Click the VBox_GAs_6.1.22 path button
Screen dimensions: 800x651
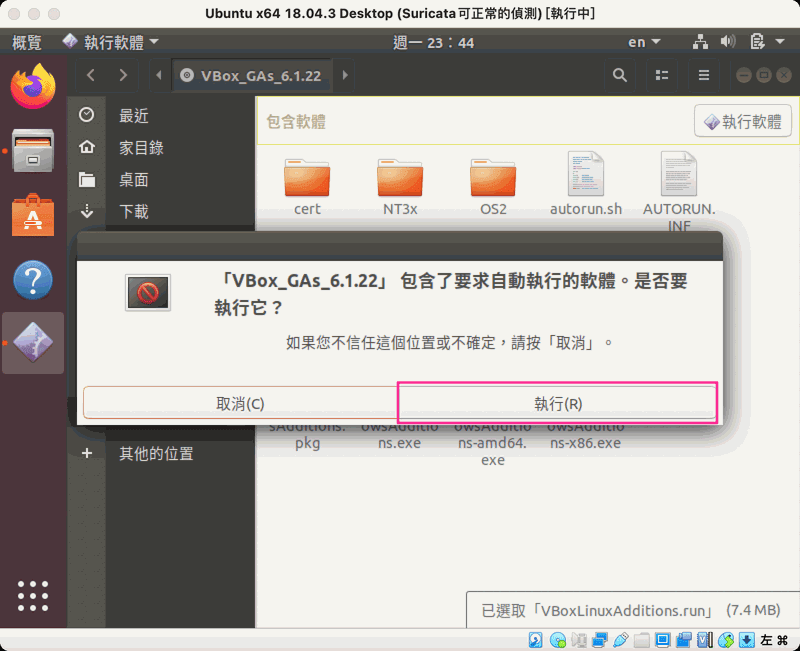[x=252, y=76]
